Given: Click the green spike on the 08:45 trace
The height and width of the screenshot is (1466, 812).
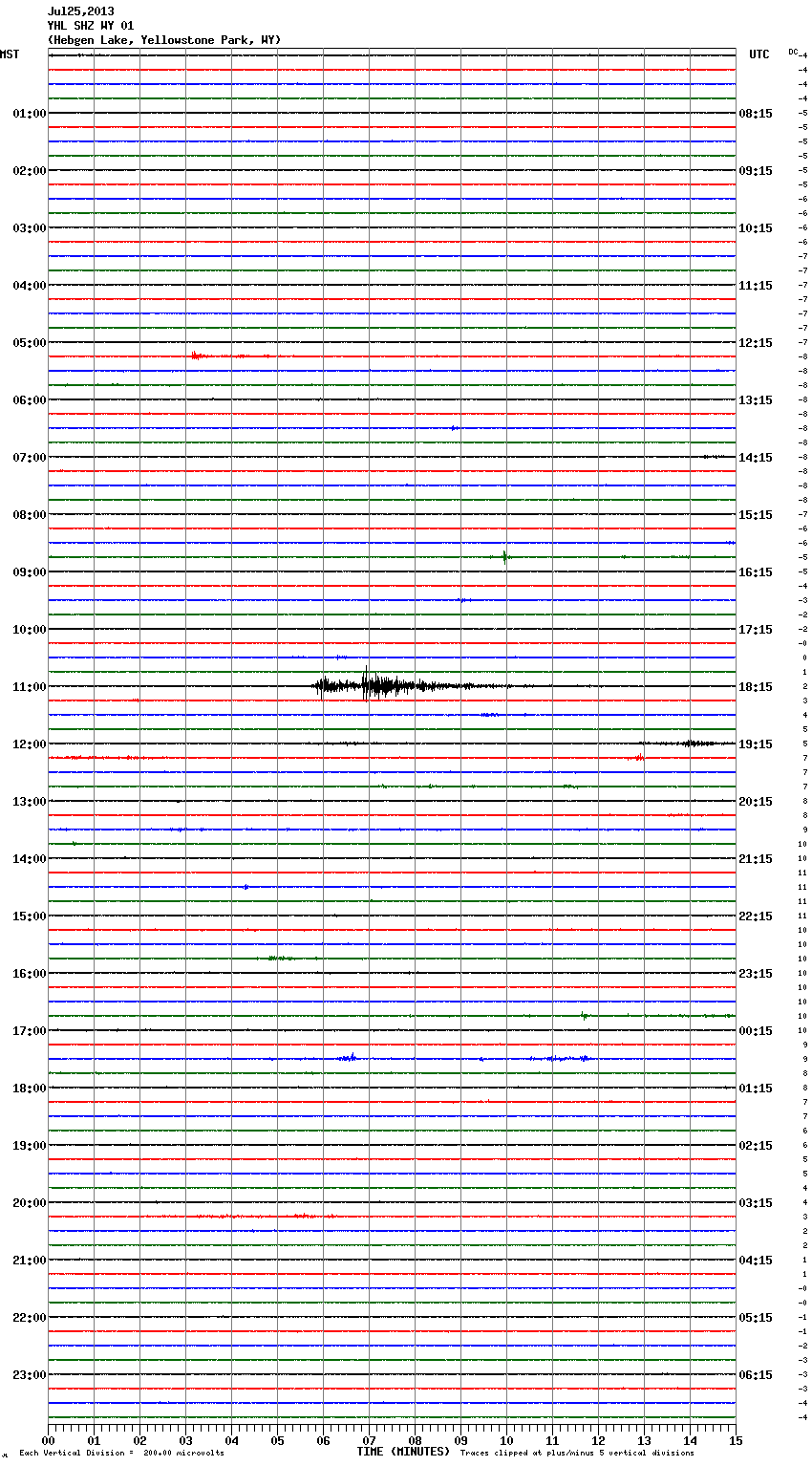Looking at the screenshot, I should [x=504, y=557].
